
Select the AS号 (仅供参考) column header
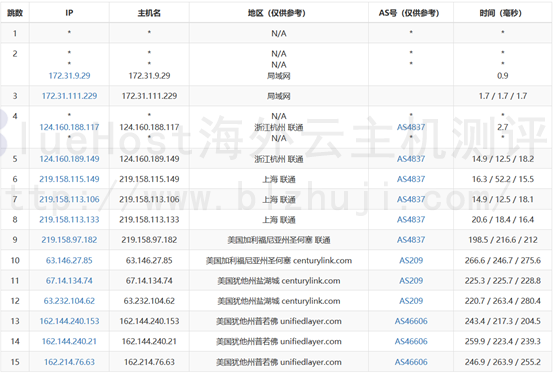pos(411,13)
